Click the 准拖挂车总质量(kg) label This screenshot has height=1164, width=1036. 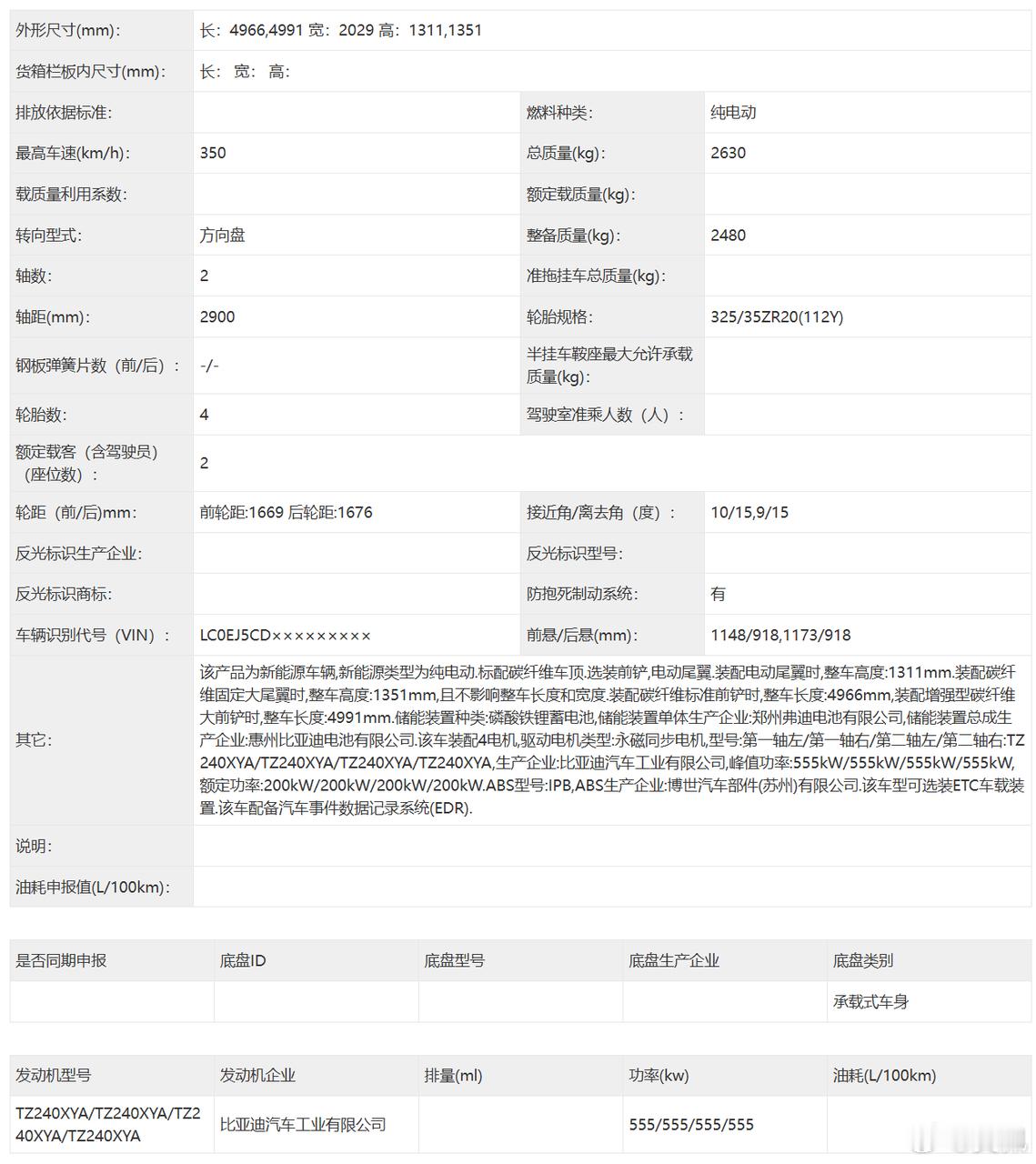coord(596,276)
